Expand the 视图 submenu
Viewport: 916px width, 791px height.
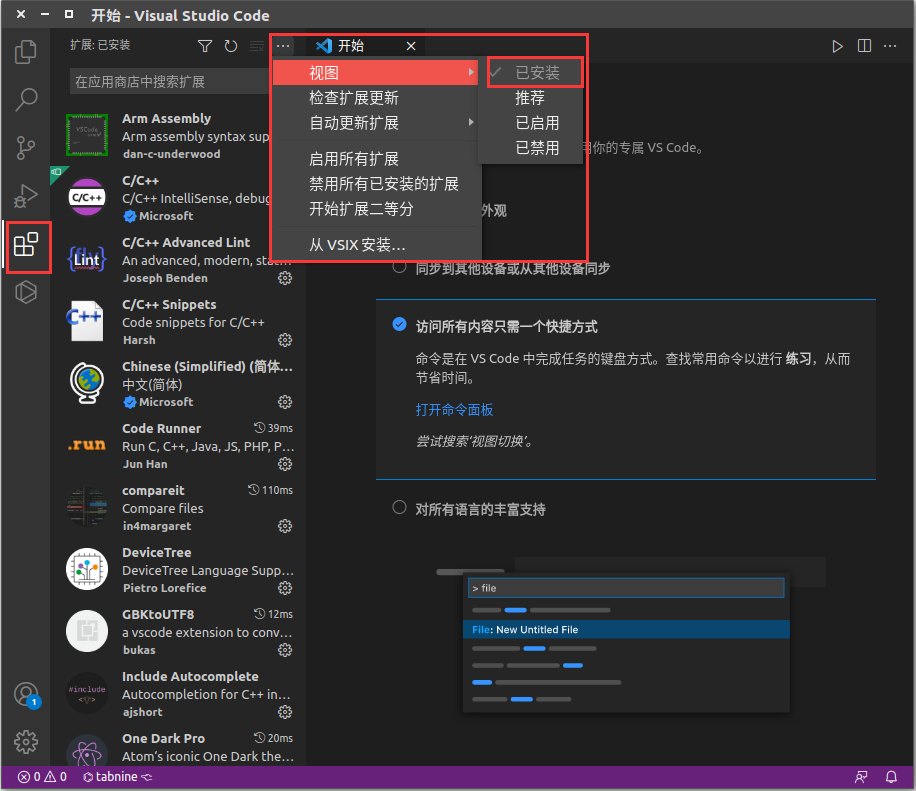pyautogui.click(x=376, y=72)
